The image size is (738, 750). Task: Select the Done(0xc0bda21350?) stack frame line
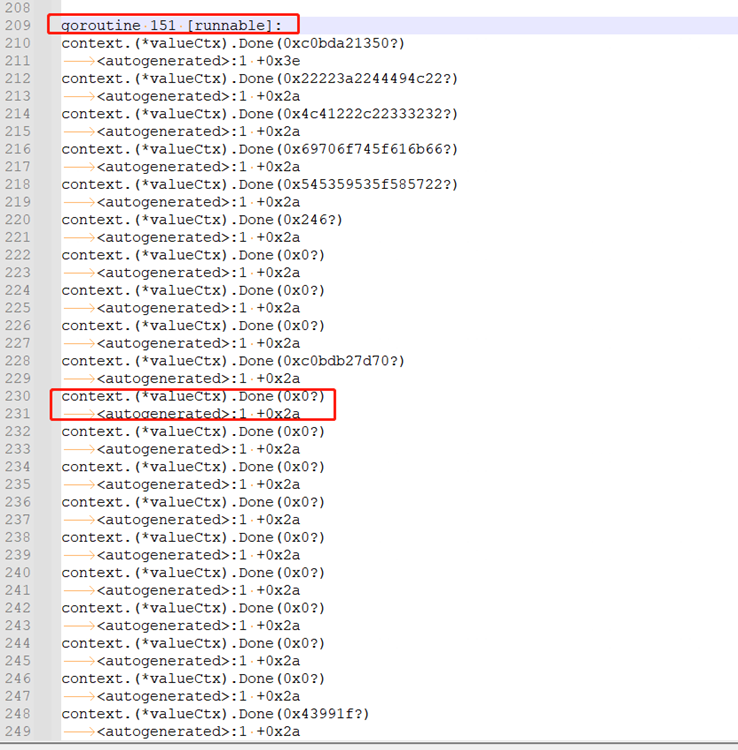[x=233, y=44]
